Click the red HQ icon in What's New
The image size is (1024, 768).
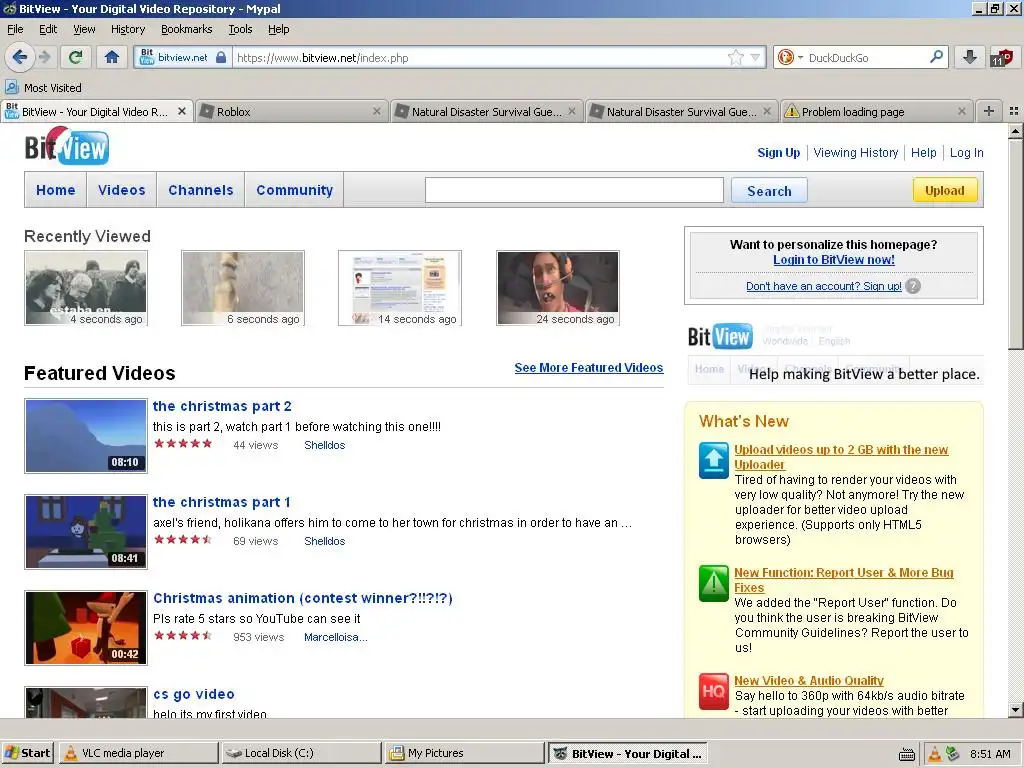point(714,691)
